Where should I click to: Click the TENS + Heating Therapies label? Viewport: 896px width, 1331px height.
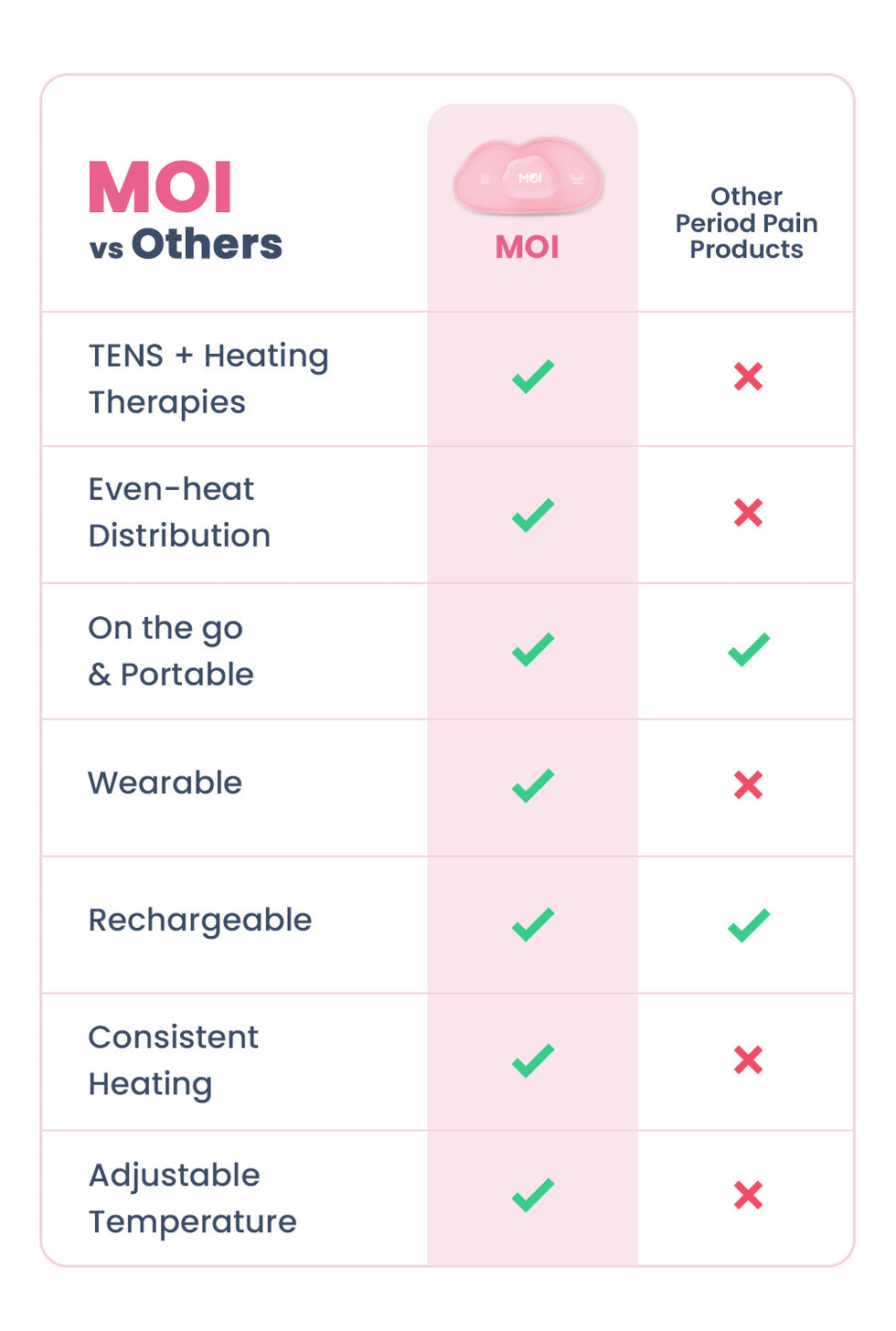pyautogui.click(x=208, y=378)
